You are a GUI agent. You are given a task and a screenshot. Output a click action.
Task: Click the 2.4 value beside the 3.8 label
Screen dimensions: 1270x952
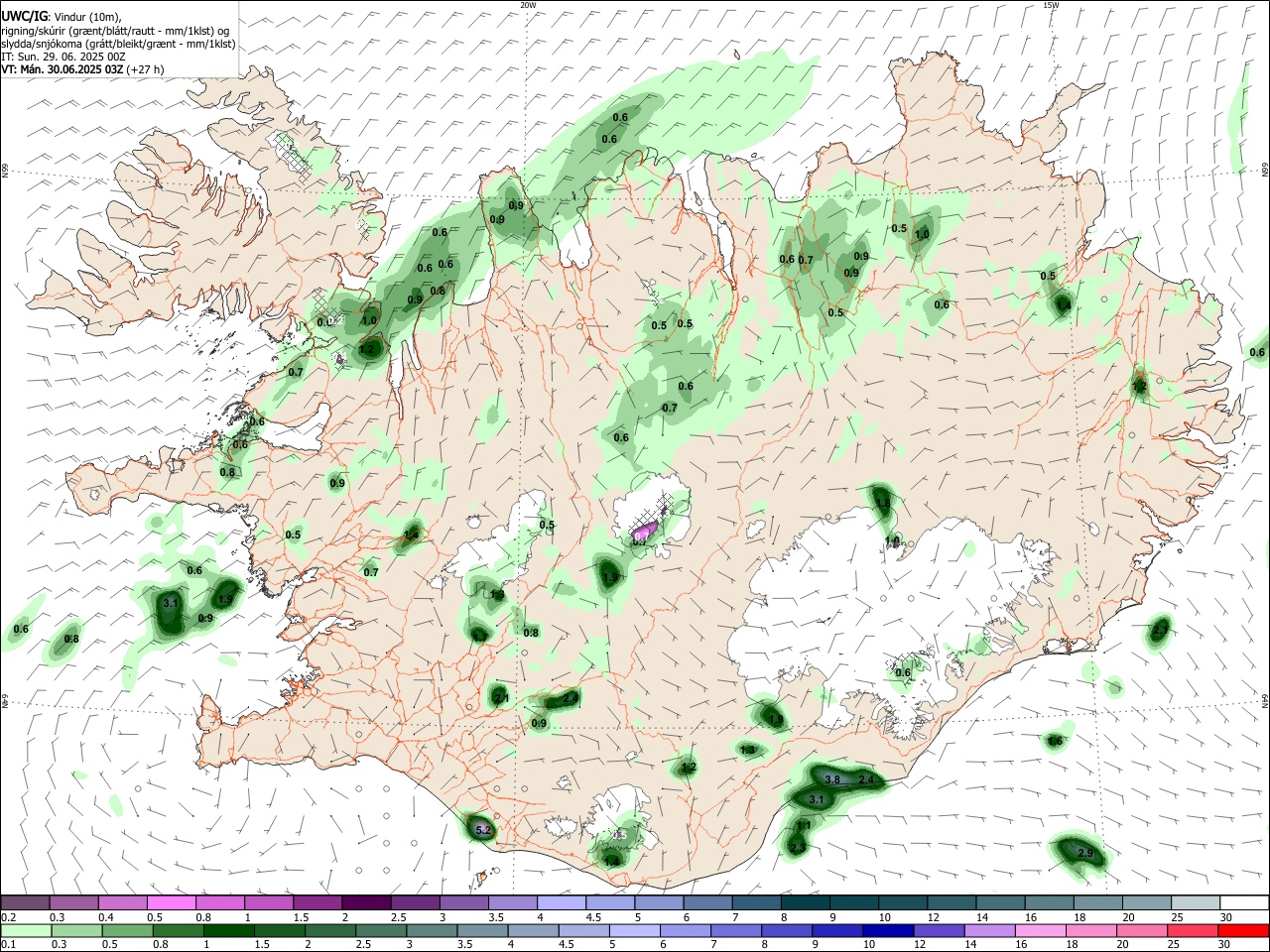coord(866,779)
